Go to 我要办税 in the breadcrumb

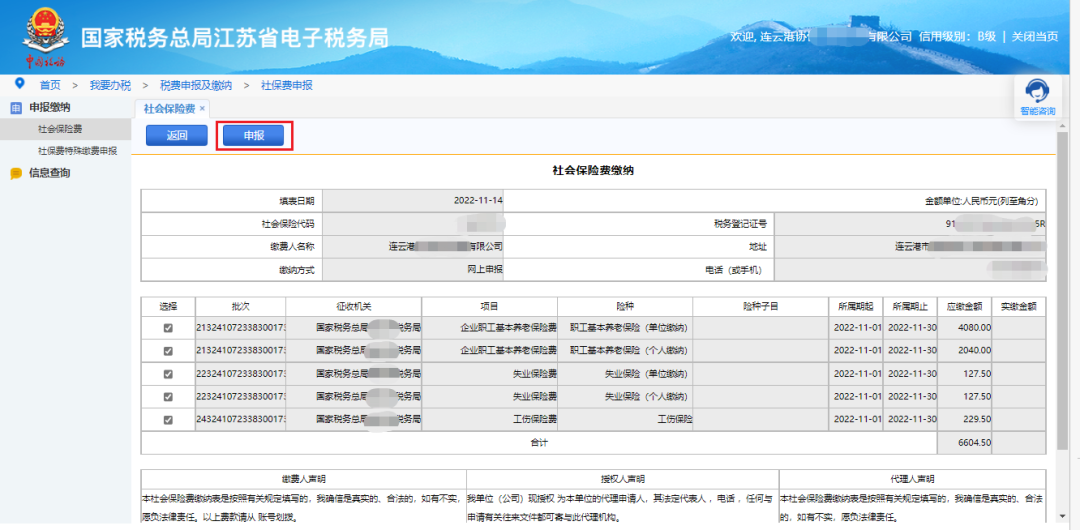point(110,85)
